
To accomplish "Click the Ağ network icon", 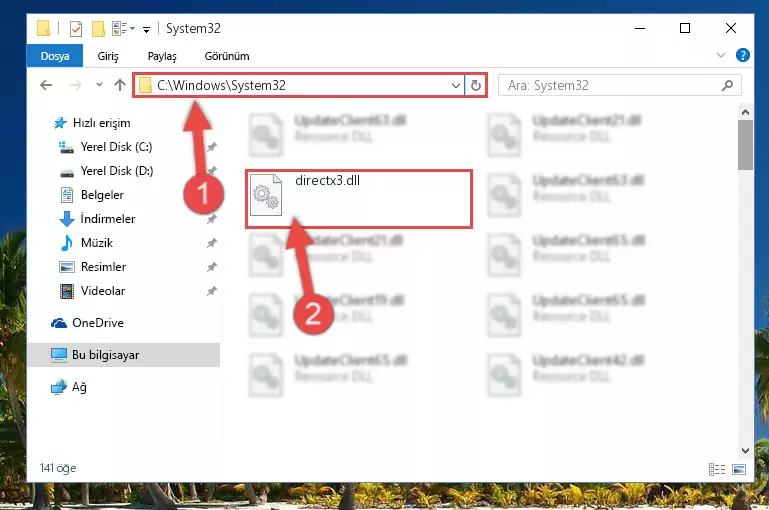I will click(x=58, y=387).
